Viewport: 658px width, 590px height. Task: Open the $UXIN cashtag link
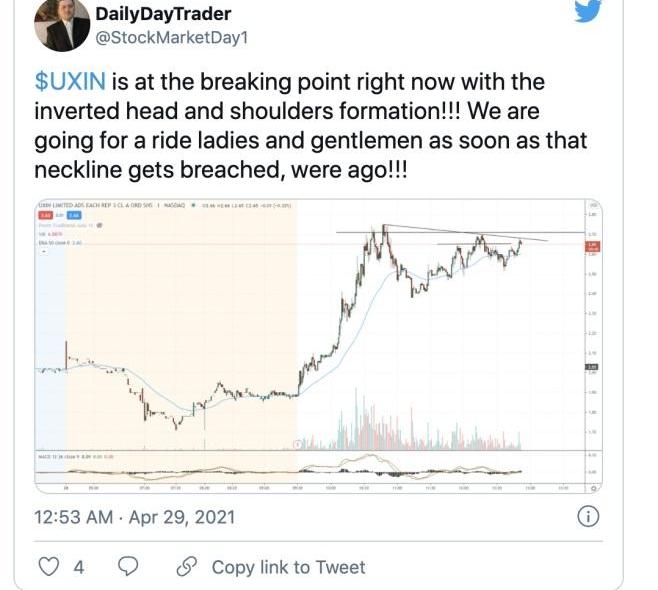70,81
